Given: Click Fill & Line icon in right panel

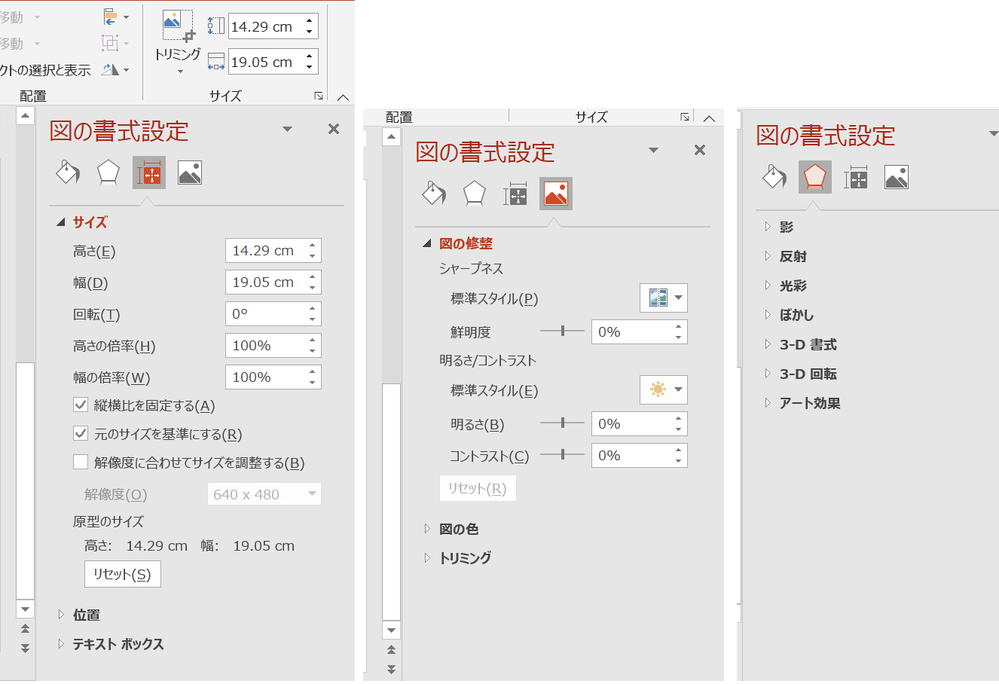Looking at the screenshot, I should pos(775,178).
